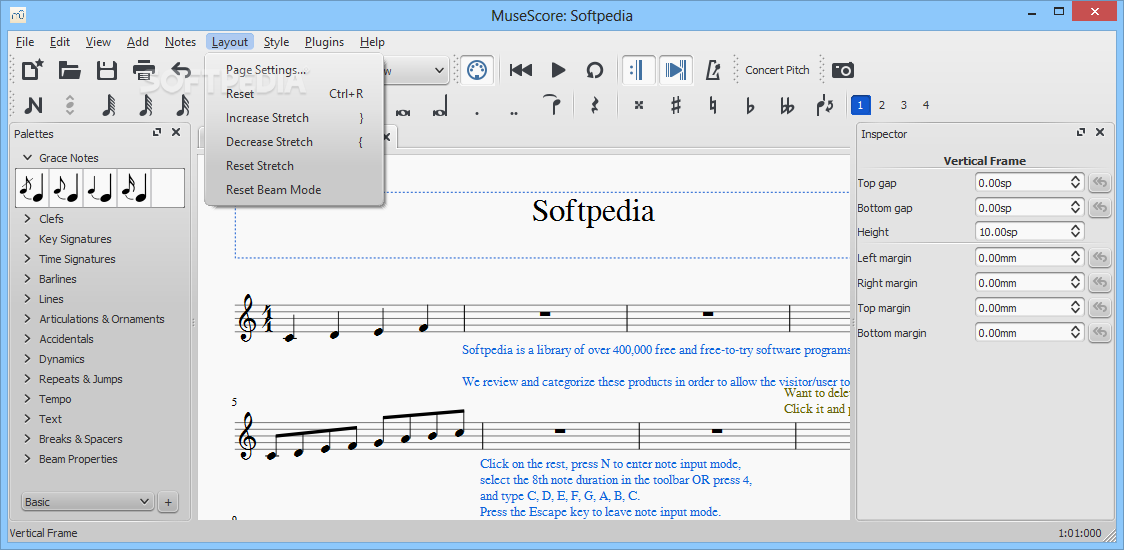Apply the sharp accidental
1124x550 pixels.
click(675, 105)
